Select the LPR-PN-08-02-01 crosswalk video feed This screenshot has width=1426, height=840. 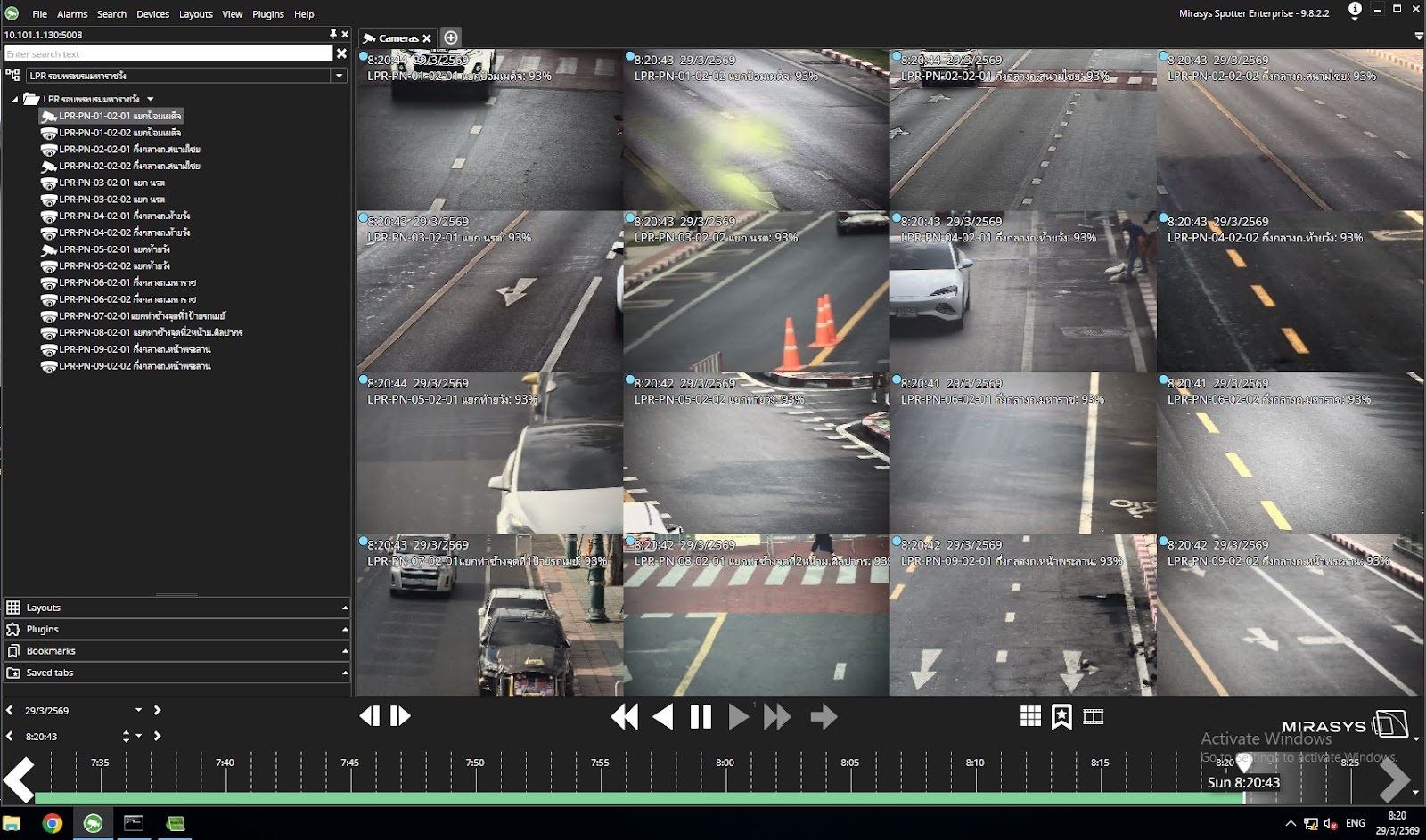[757, 616]
